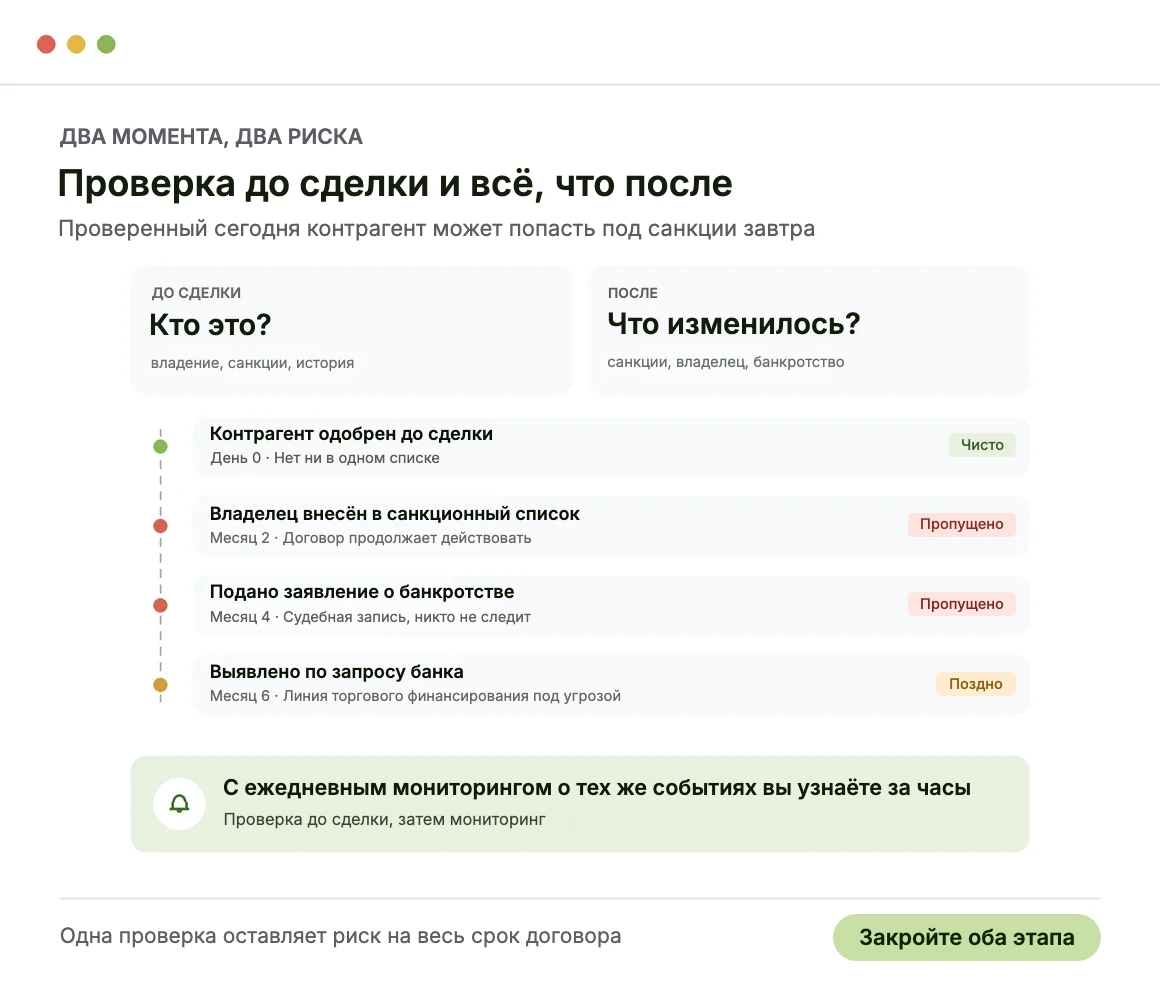Select the «Что изменилось?» card
Viewport: 1160px width, 1000px height.
pos(809,330)
